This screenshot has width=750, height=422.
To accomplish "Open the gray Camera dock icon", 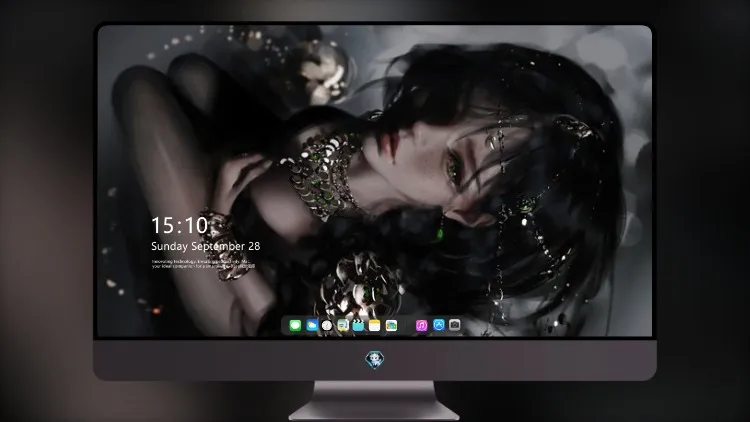I will click(x=454, y=325).
